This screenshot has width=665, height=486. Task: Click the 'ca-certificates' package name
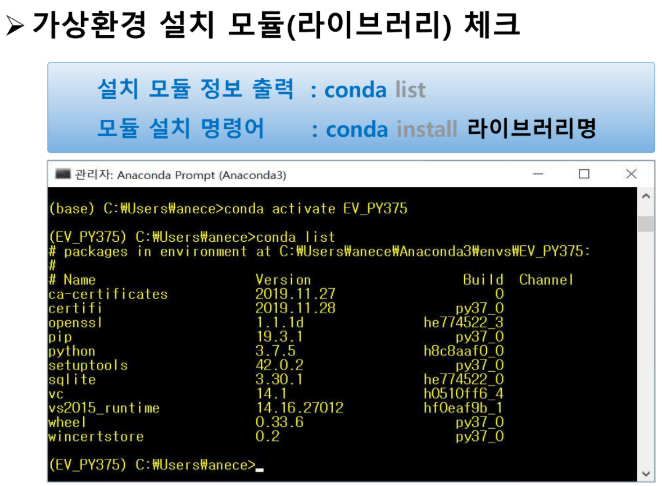108,294
